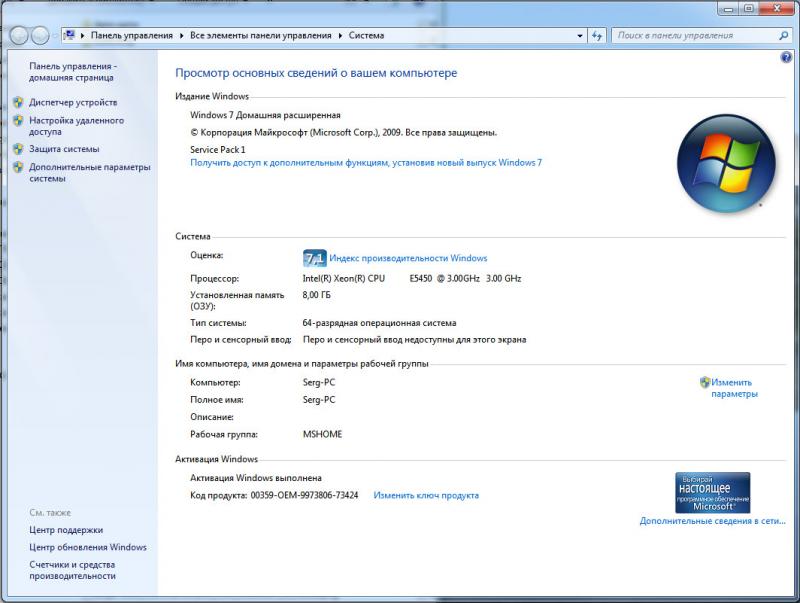The width and height of the screenshot is (800, 603).
Task: Click the 7,1 performance rating badge
Action: (x=314, y=258)
